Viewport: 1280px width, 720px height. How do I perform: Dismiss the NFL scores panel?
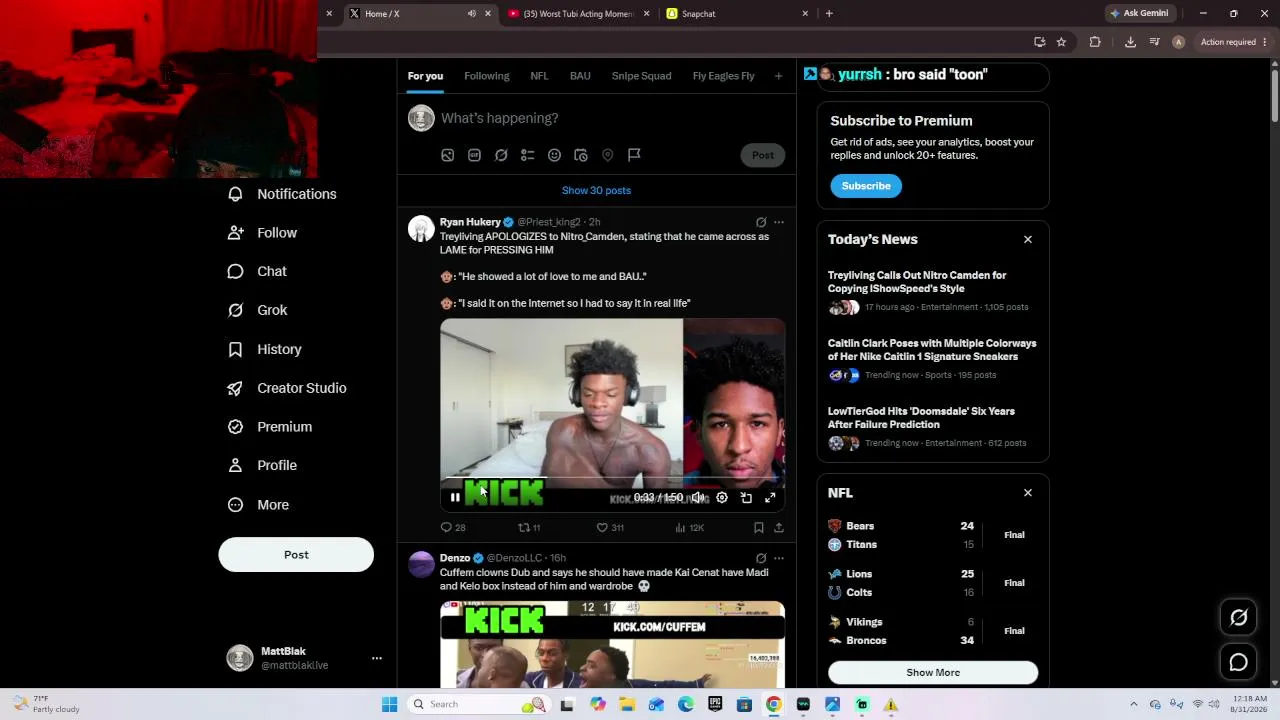pos(1027,493)
